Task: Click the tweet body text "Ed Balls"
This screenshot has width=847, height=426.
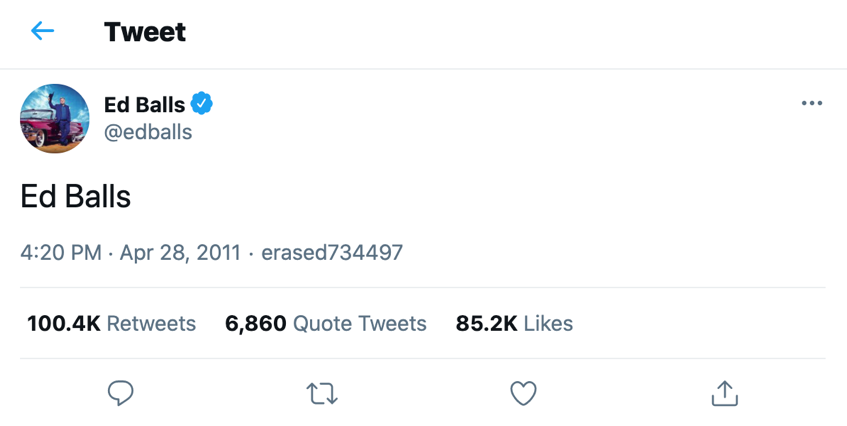Action: [x=76, y=196]
